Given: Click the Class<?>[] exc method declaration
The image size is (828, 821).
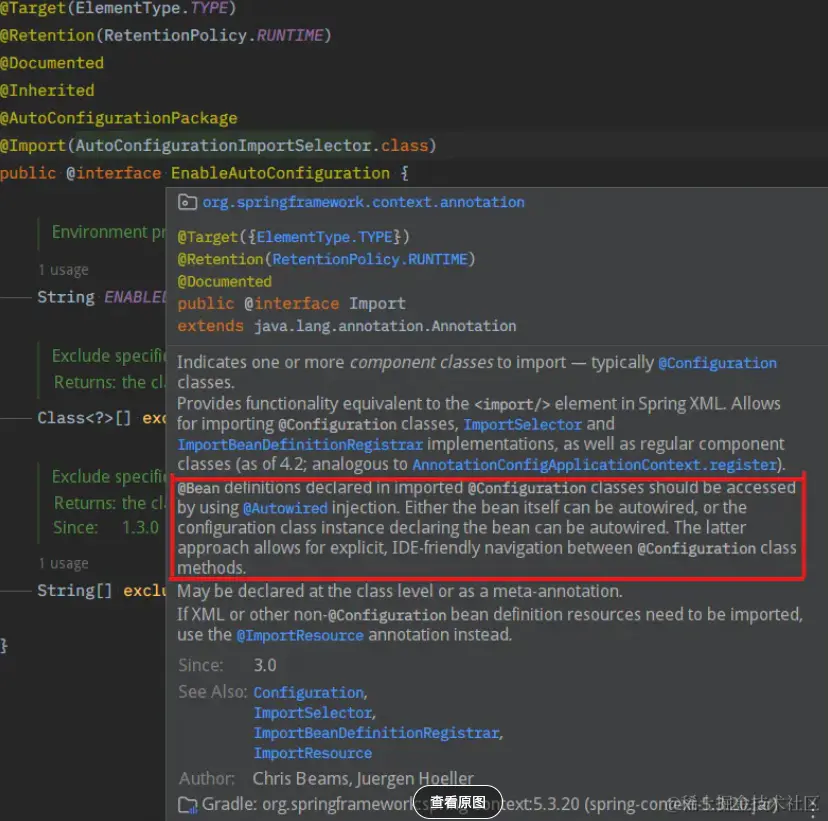Looking at the screenshot, I should tap(101, 418).
